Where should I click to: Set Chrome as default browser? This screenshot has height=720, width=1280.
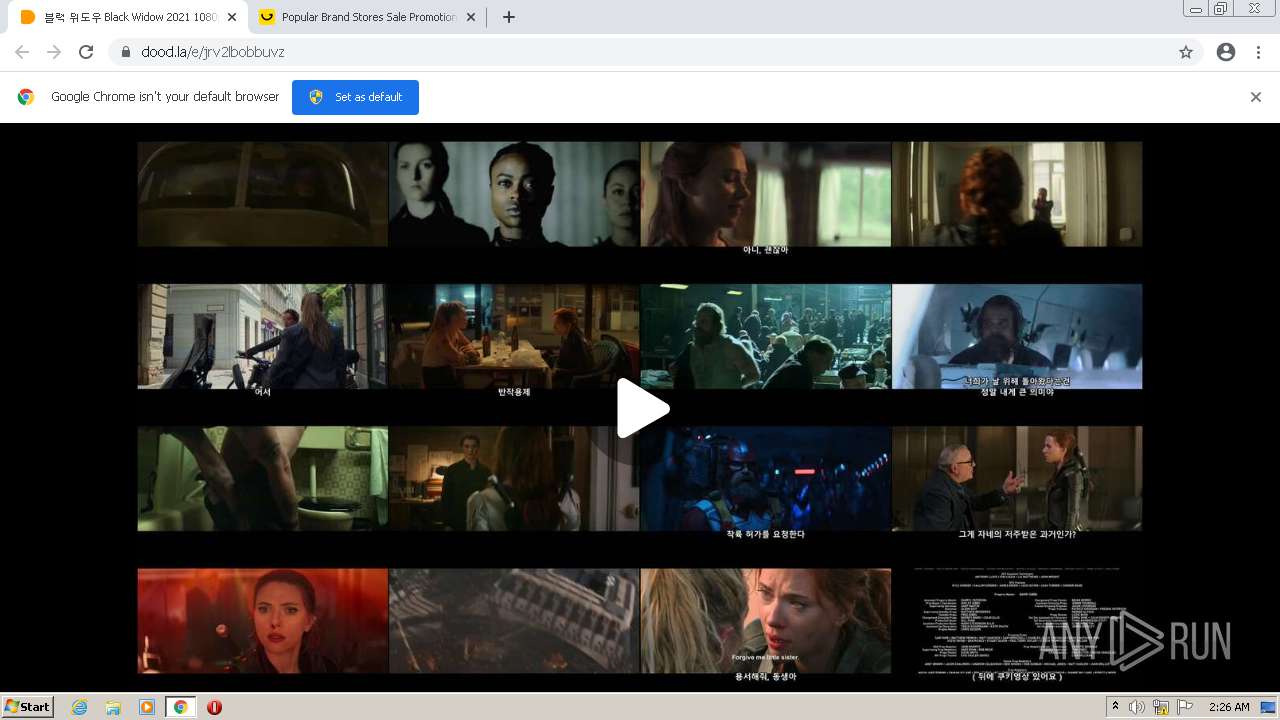[355, 97]
